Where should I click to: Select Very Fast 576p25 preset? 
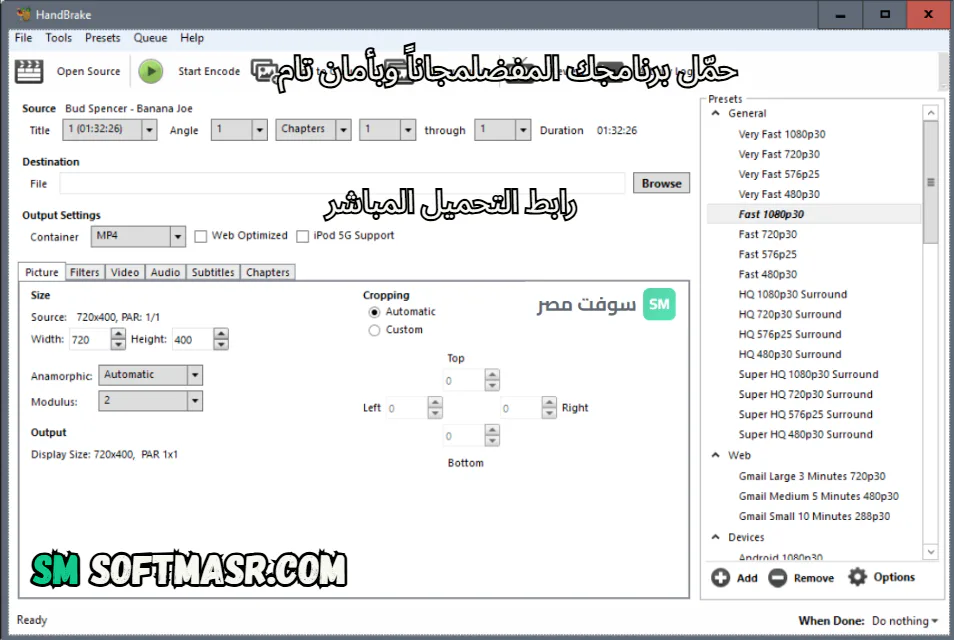(779, 175)
